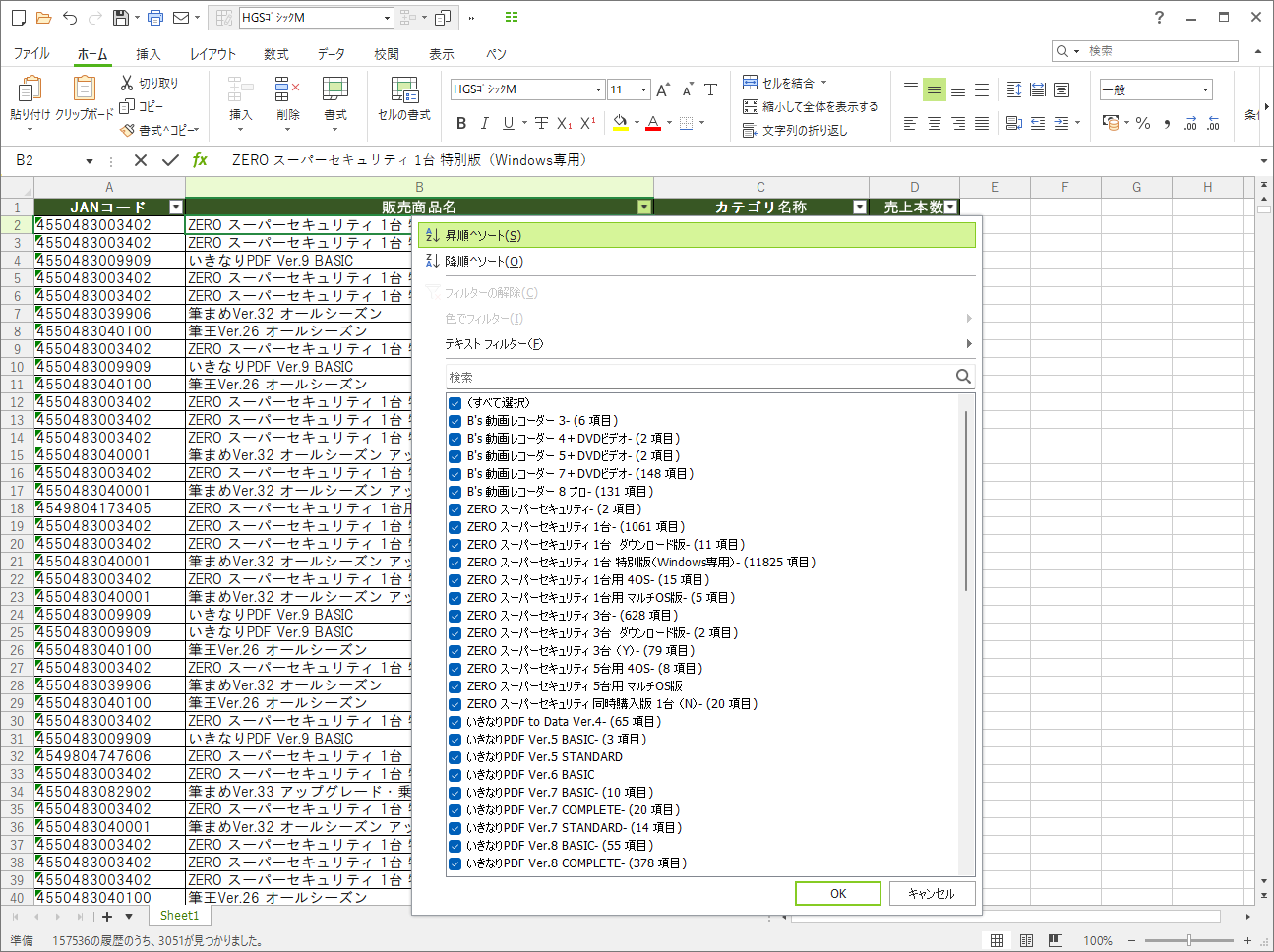Click the percent style icon
The width and height of the screenshot is (1274, 952).
point(1143,123)
